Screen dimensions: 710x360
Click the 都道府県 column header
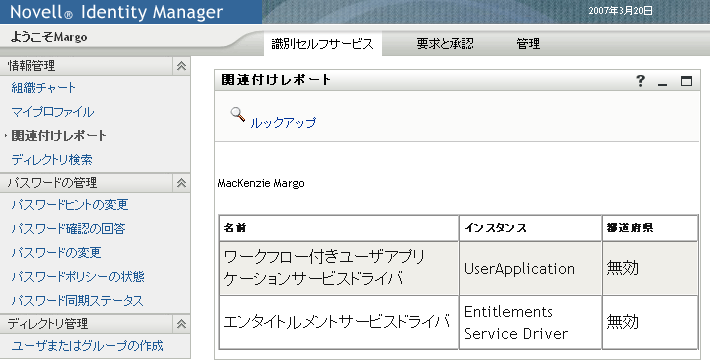point(650,228)
